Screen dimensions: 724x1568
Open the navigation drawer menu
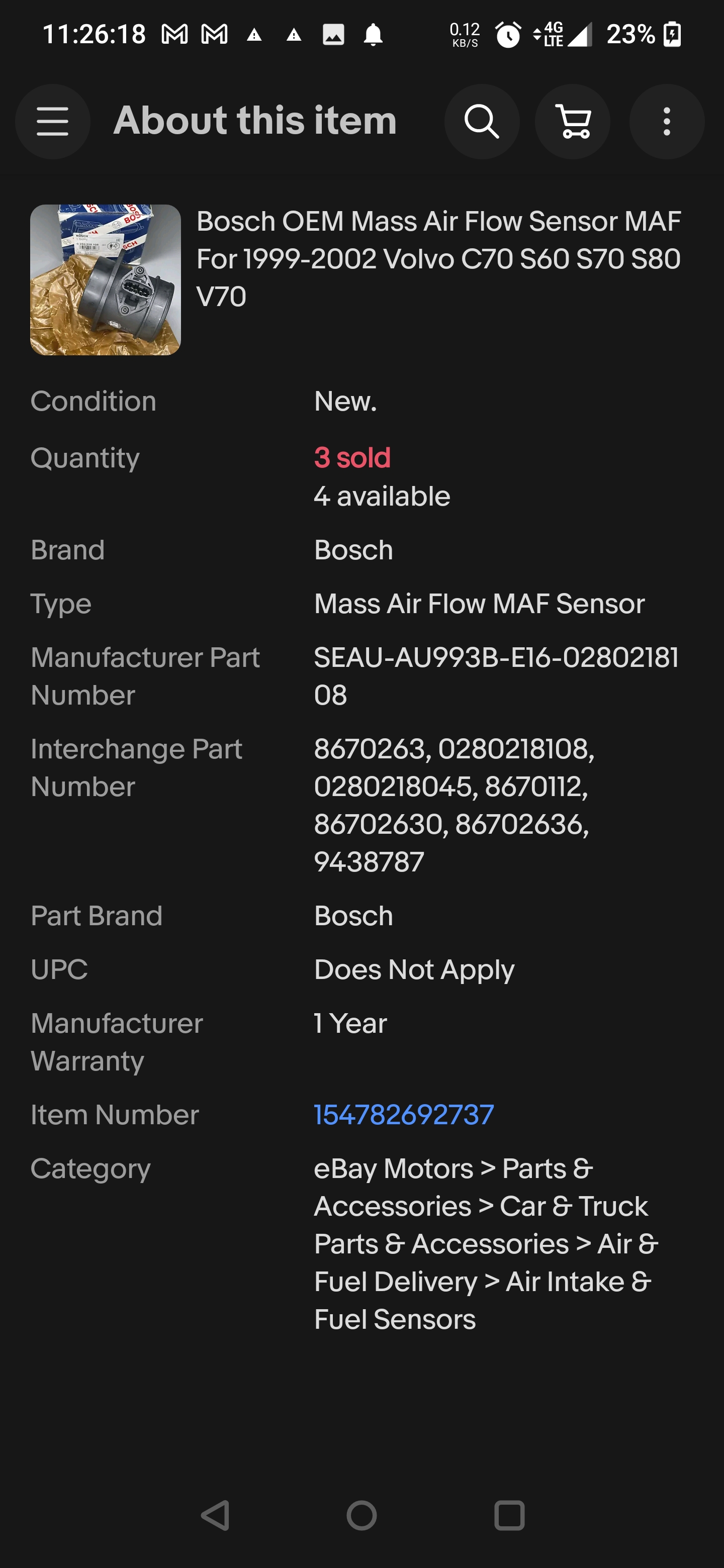point(52,121)
